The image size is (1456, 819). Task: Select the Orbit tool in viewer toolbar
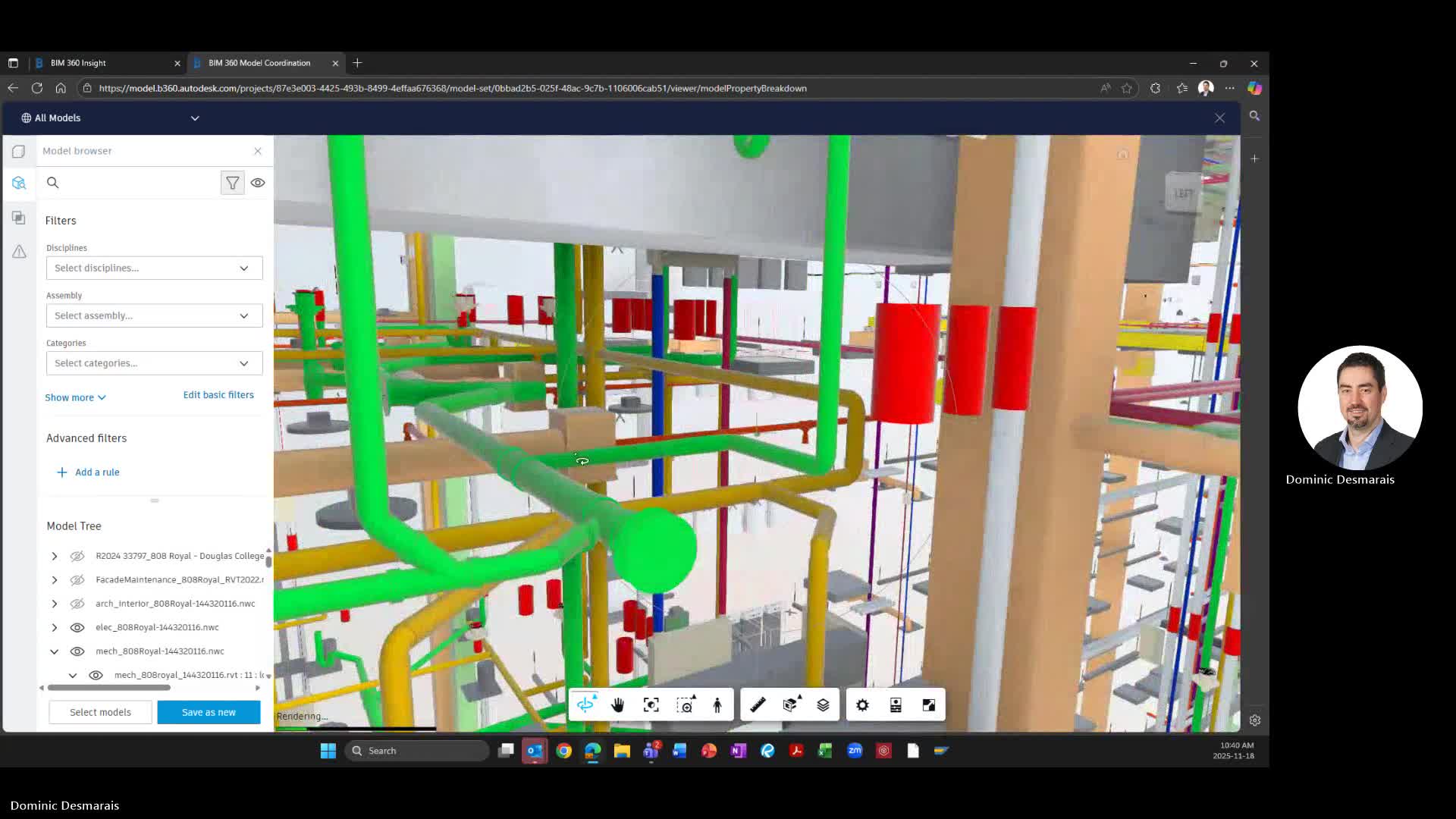point(586,705)
